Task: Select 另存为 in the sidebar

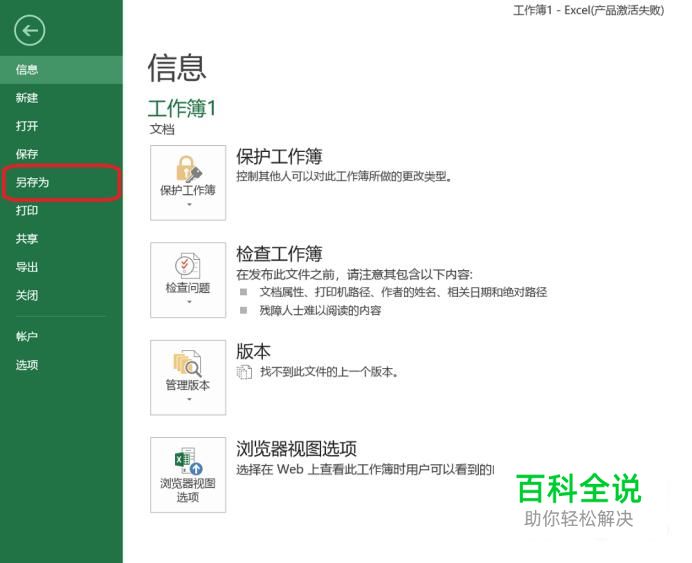Action: pyautogui.click(x=32, y=182)
